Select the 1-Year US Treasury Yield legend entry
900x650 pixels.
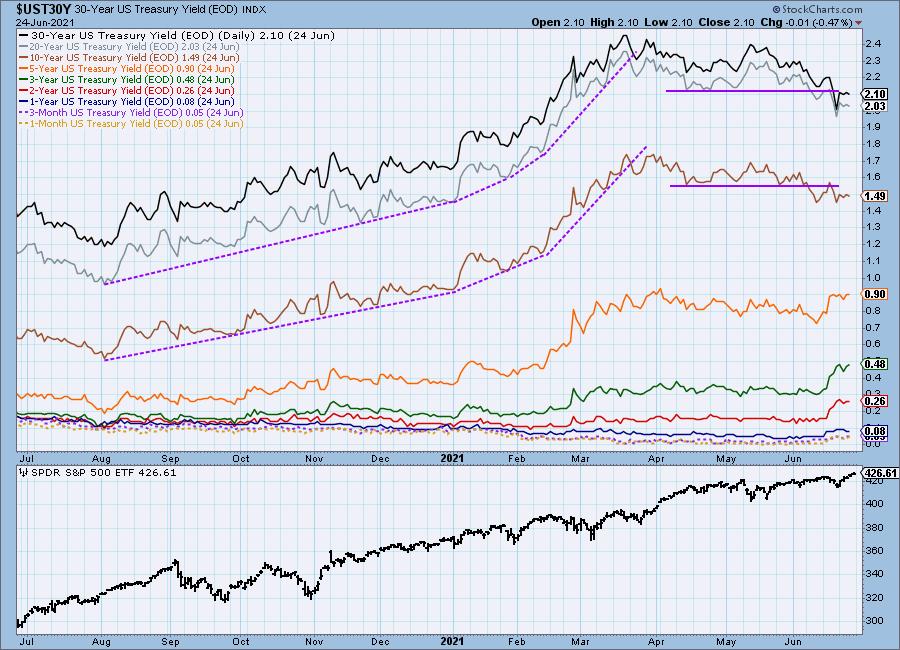pyautogui.click(x=127, y=101)
